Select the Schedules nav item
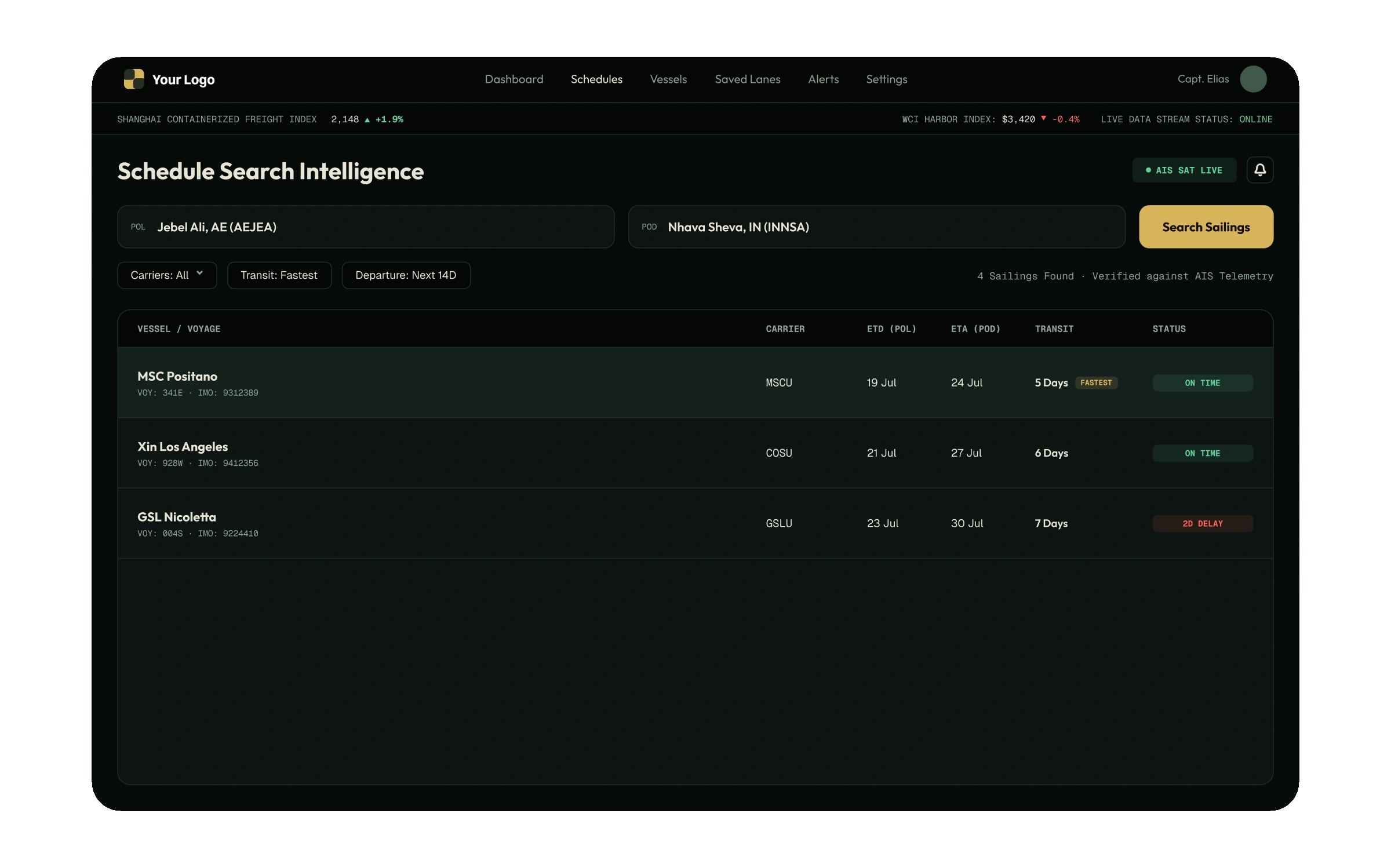The image size is (1391, 868). (x=596, y=79)
